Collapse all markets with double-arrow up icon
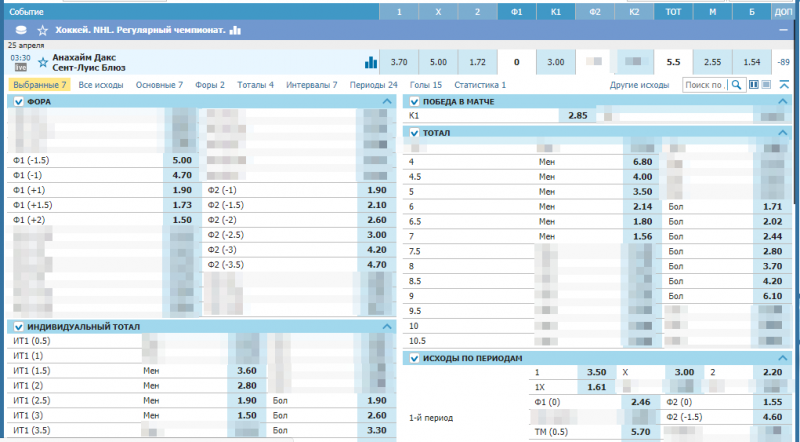 [784, 86]
